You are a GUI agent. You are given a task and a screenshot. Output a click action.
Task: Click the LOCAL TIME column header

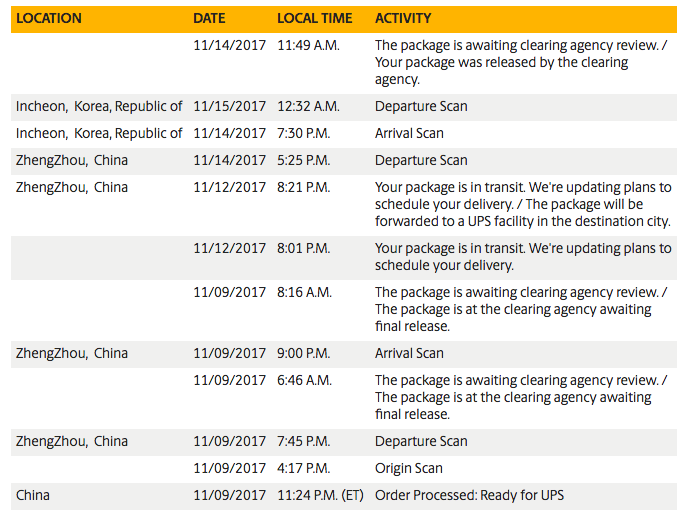tap(314, 18)
